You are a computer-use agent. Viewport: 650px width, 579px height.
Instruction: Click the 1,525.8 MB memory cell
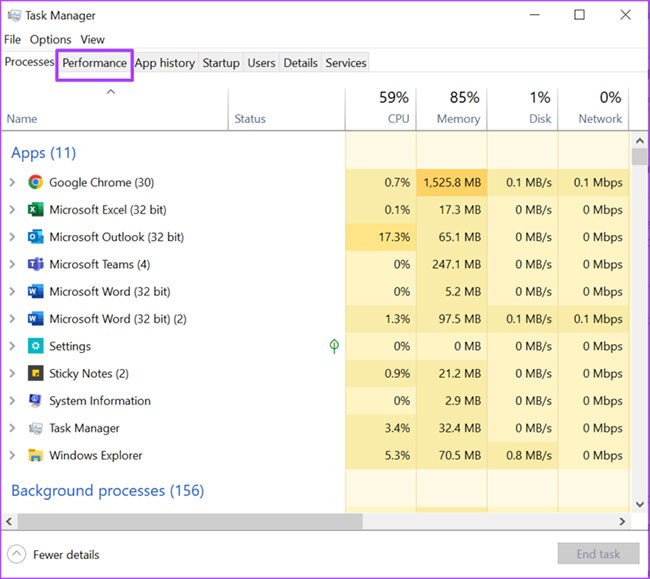(452, 182)
